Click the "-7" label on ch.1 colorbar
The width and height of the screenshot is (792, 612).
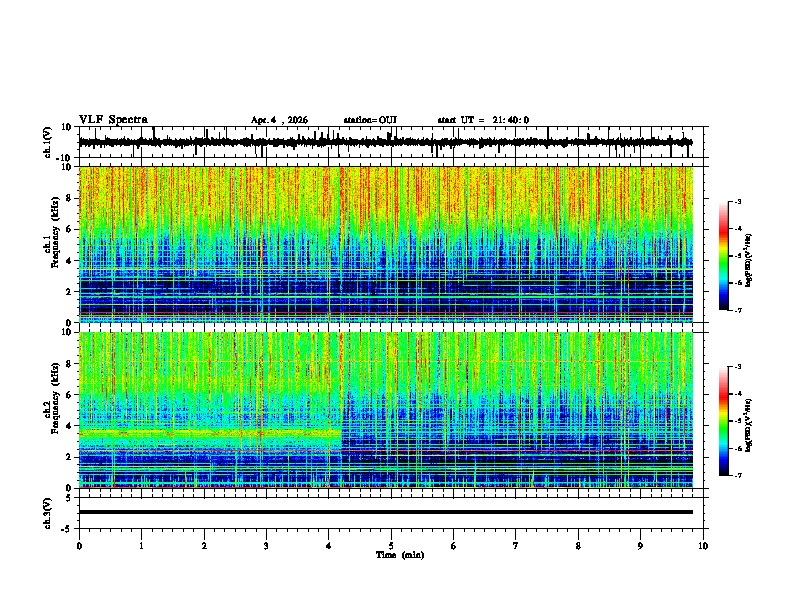[737, 310]
